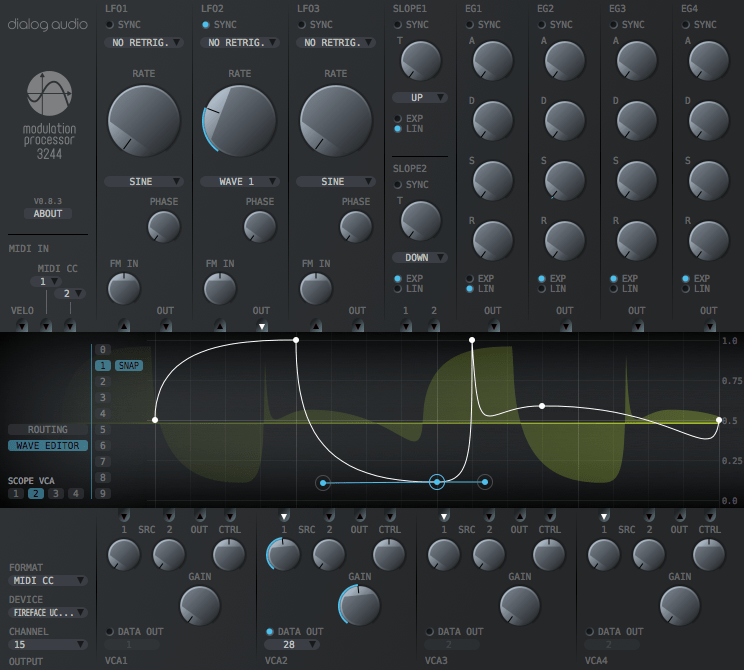Image resolution: width=744 pixels, height=670 pixels.
Task: Open DEVICE FIREFACE UC dropdown
Action: point(47,613)
